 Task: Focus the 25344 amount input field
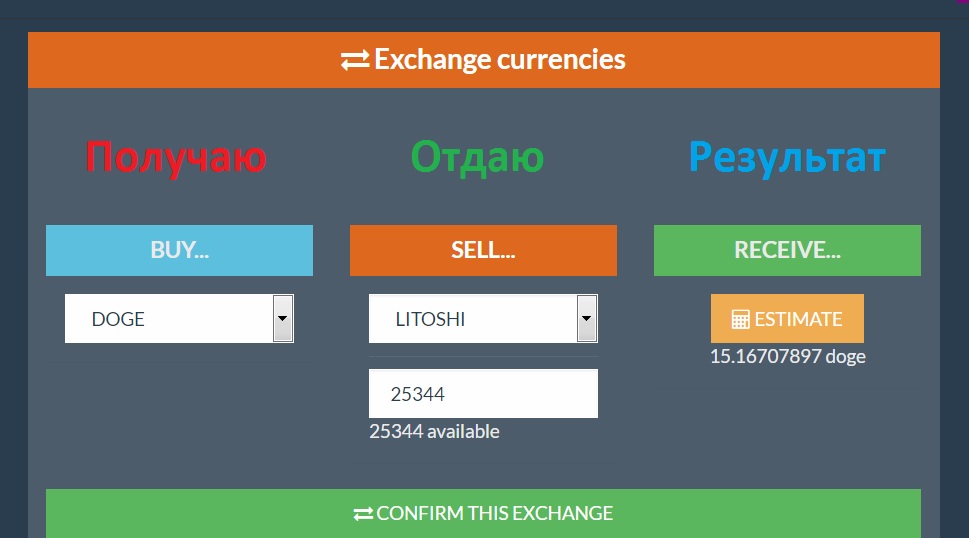click(483, 394)
